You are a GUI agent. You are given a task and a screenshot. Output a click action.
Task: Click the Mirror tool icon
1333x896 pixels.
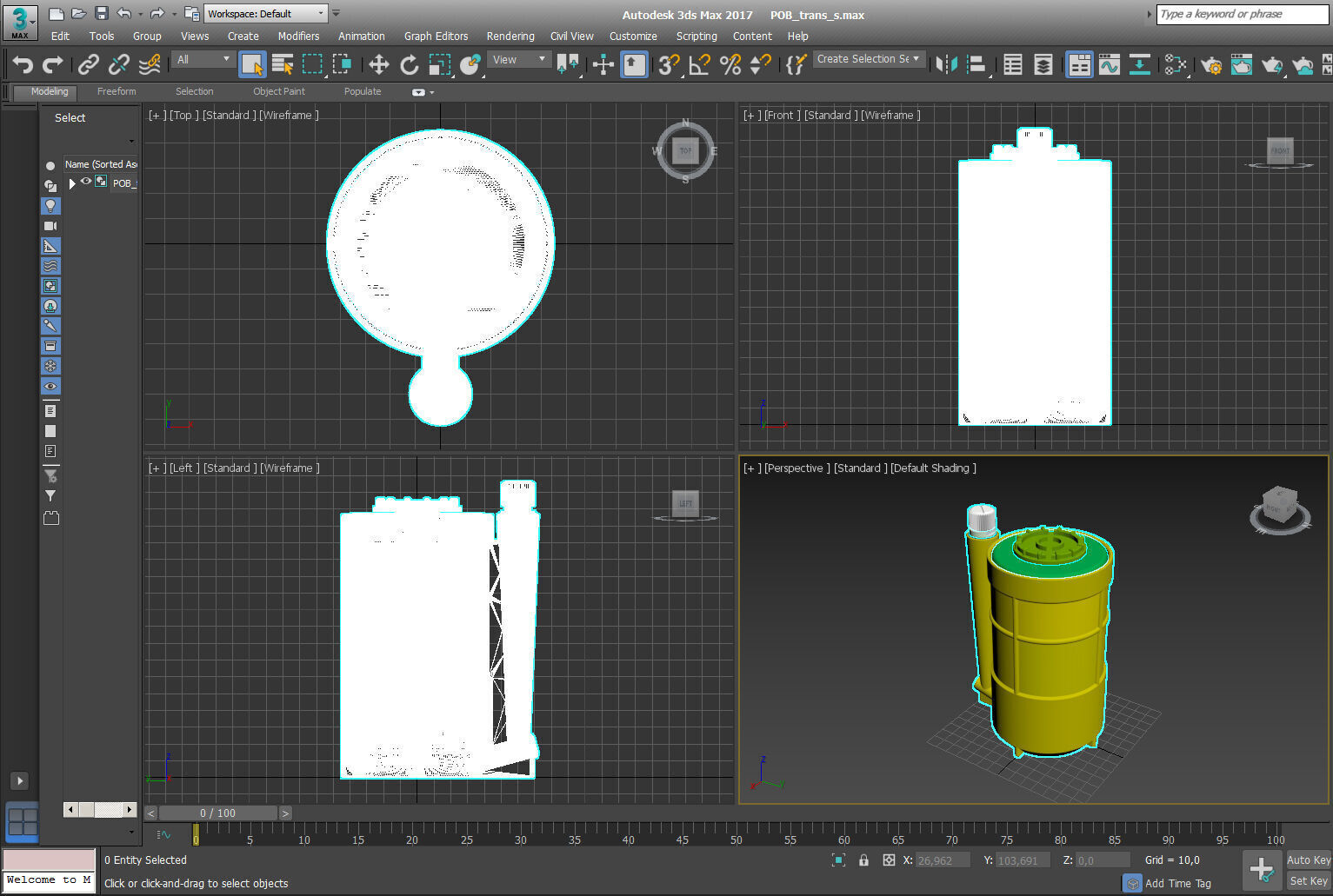[946, 64]
